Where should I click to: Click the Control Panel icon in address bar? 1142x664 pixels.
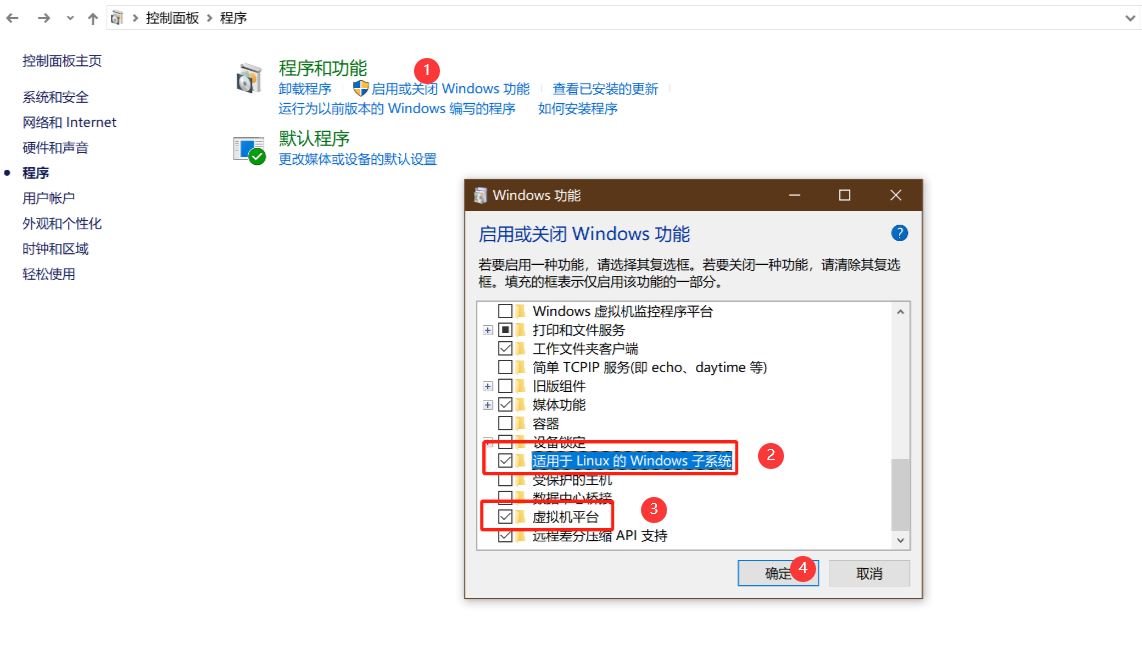117,18
